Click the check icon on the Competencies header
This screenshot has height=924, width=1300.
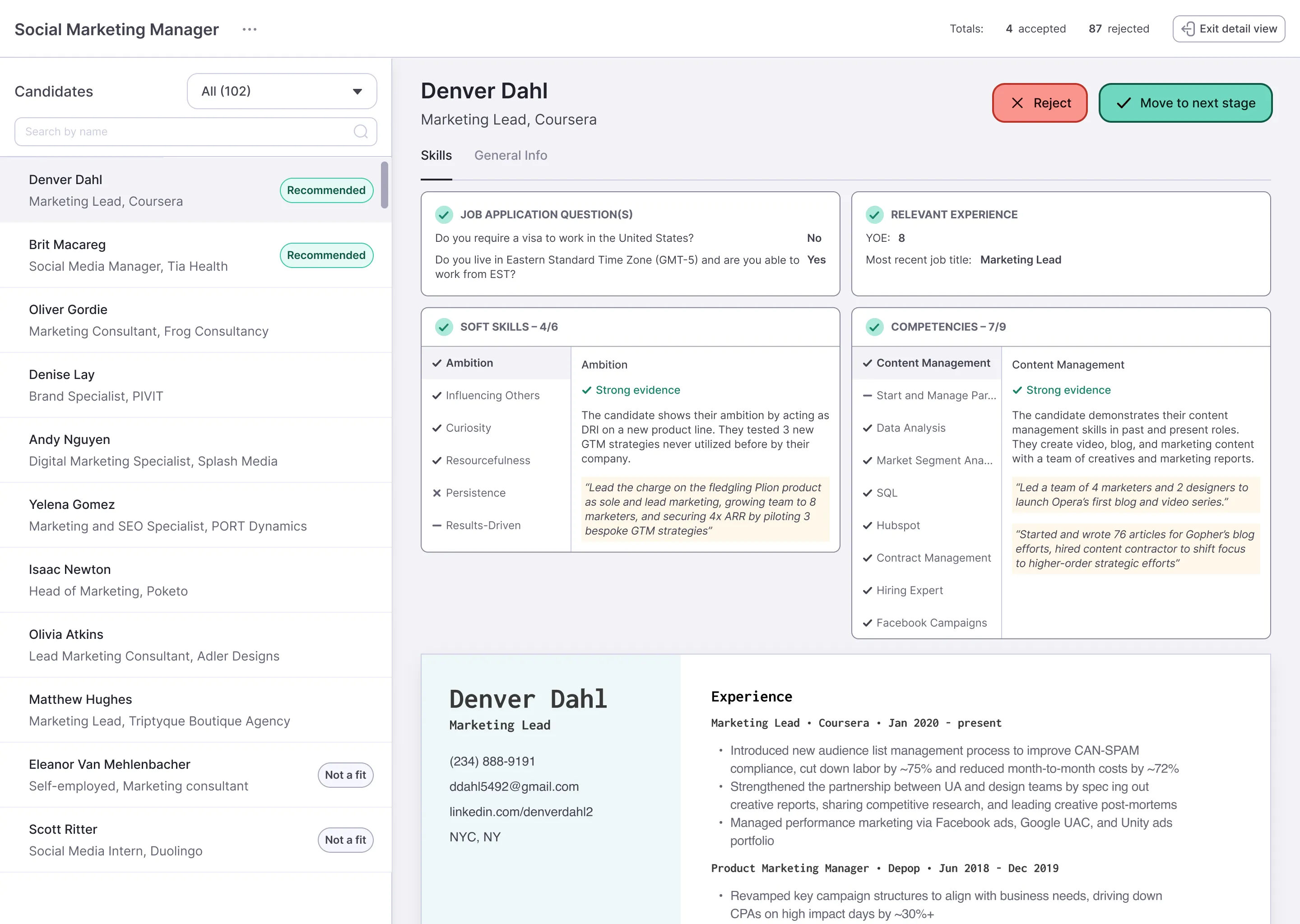pos(874,327)
